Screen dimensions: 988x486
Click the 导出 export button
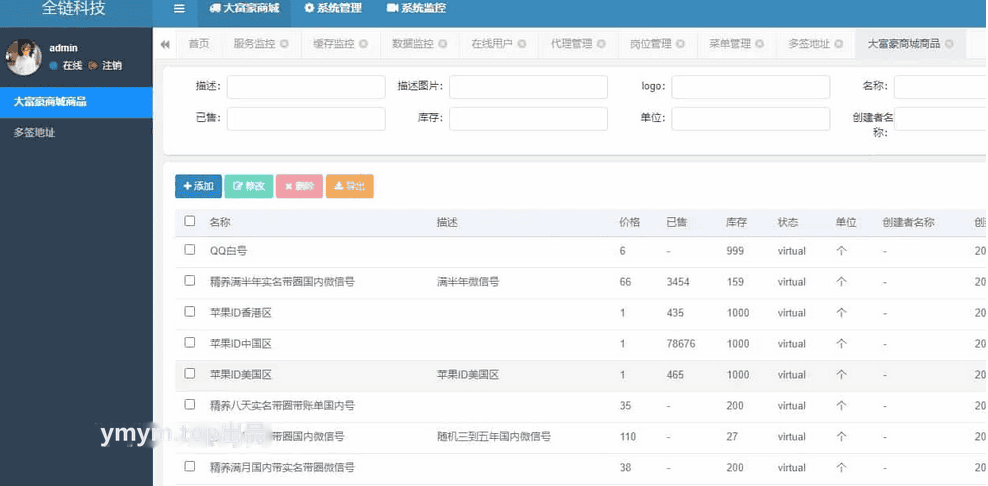[350, 187]
